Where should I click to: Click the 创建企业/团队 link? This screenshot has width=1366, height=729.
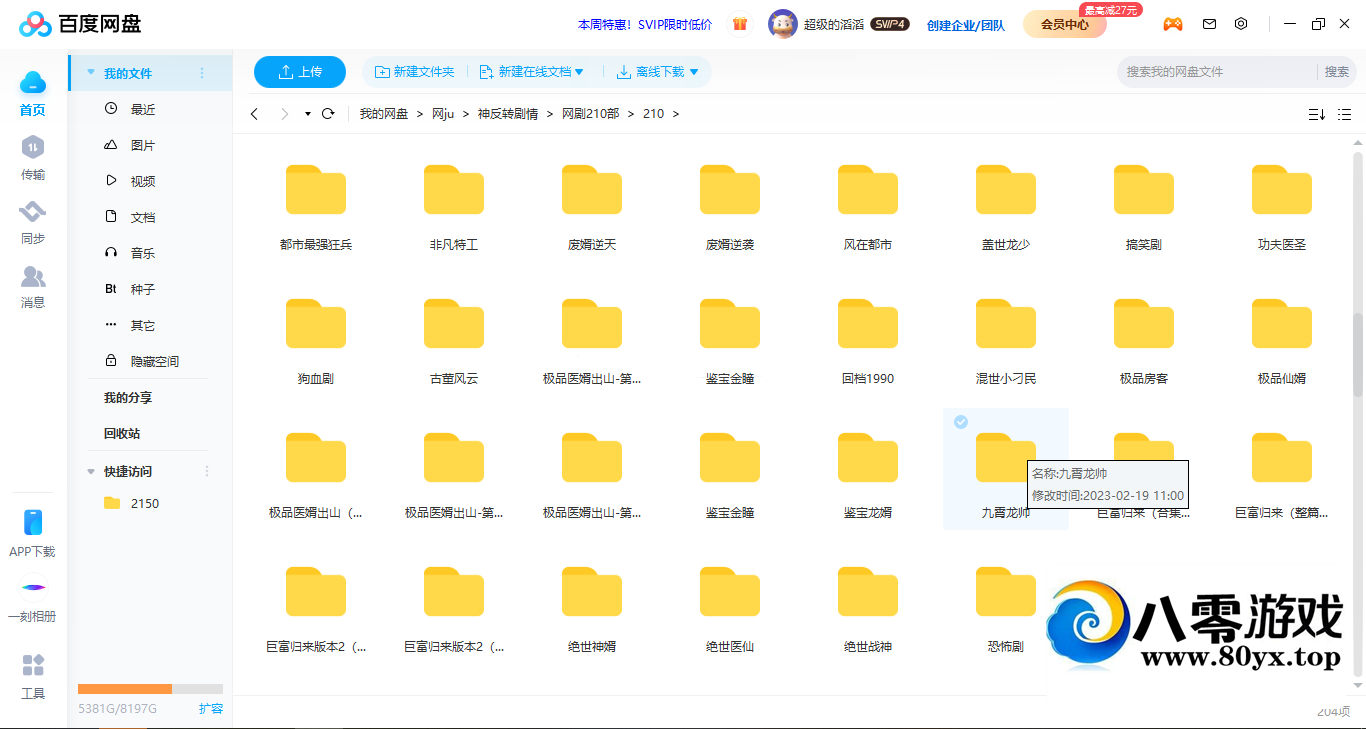tap(966, 25)
